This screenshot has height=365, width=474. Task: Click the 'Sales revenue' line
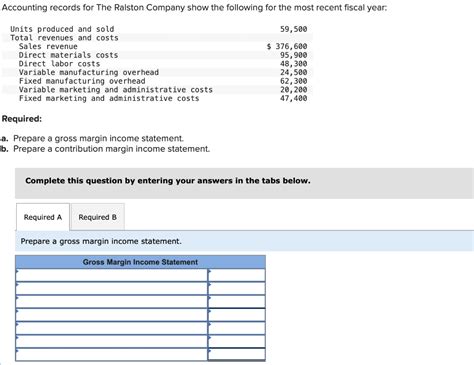click(x=48, y=46)
